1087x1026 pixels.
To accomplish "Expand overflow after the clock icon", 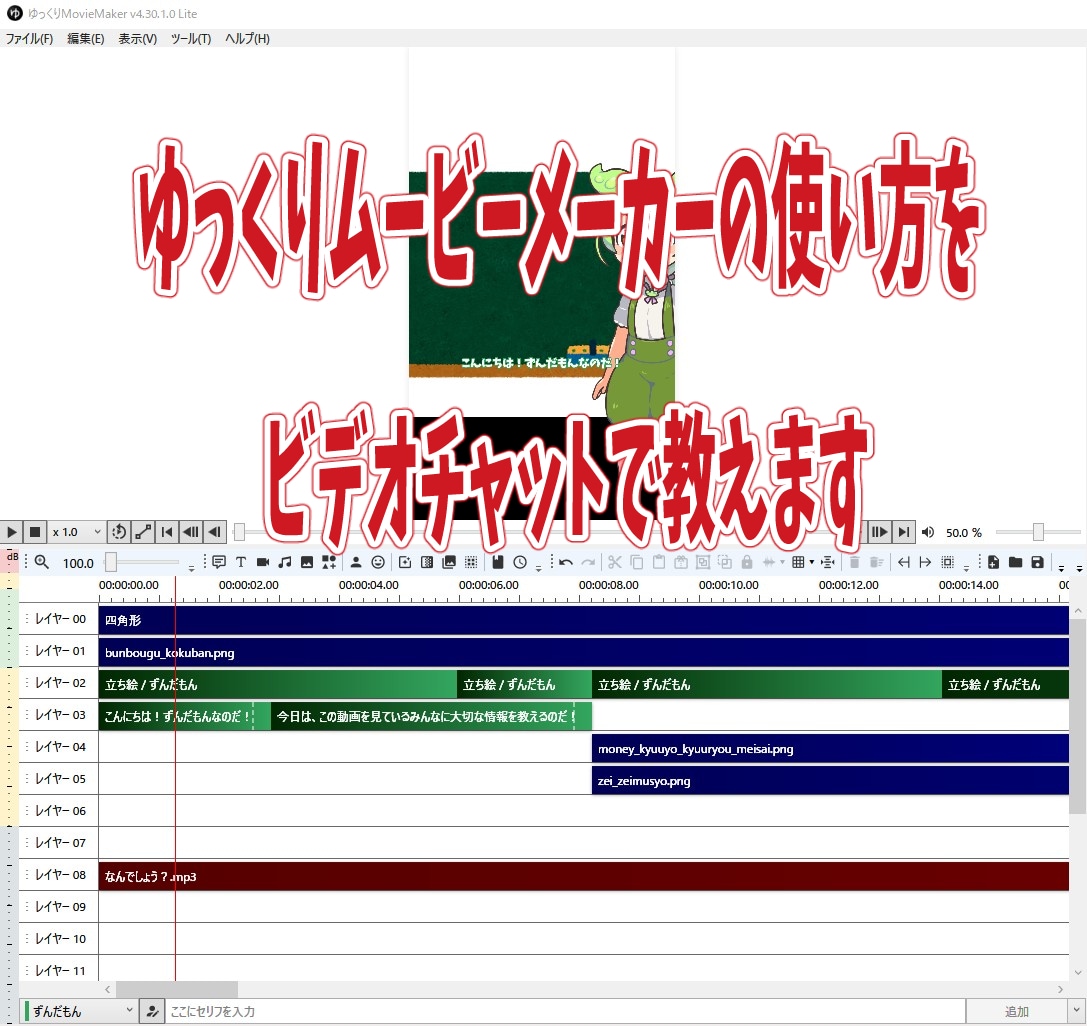I will [x=539, y=568].
